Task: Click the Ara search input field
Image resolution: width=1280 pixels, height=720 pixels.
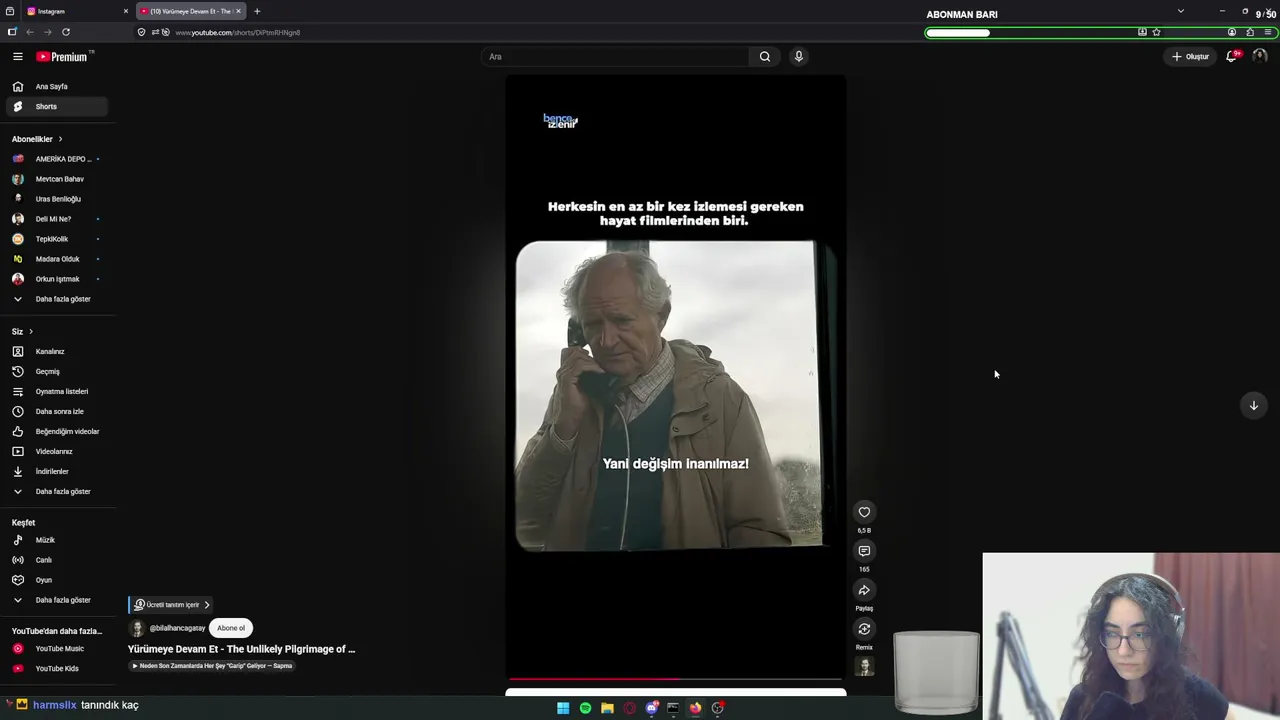Action: [x=617, y=57]
